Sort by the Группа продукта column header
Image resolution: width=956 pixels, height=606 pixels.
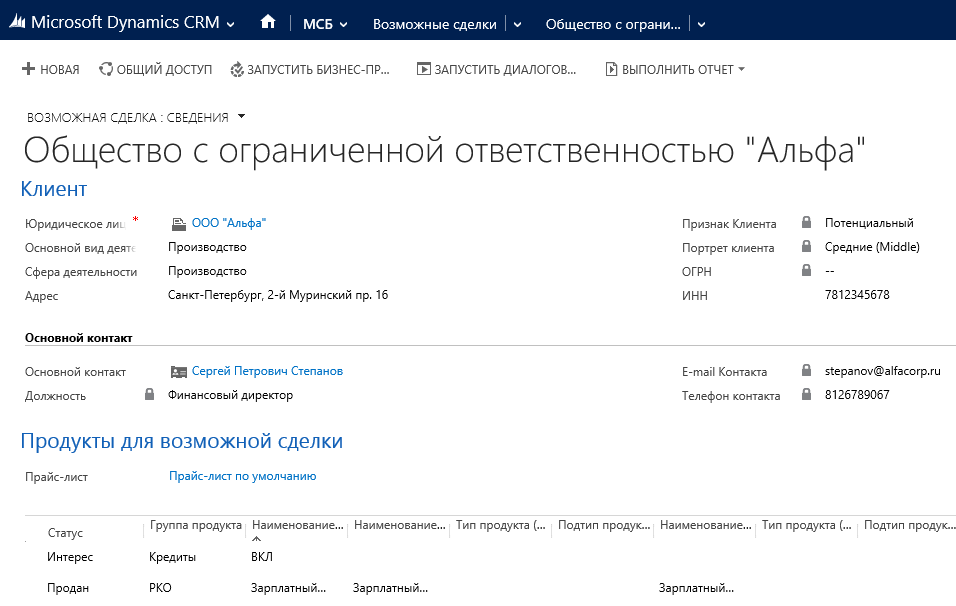pyautogui.click(x=196, y=526)
